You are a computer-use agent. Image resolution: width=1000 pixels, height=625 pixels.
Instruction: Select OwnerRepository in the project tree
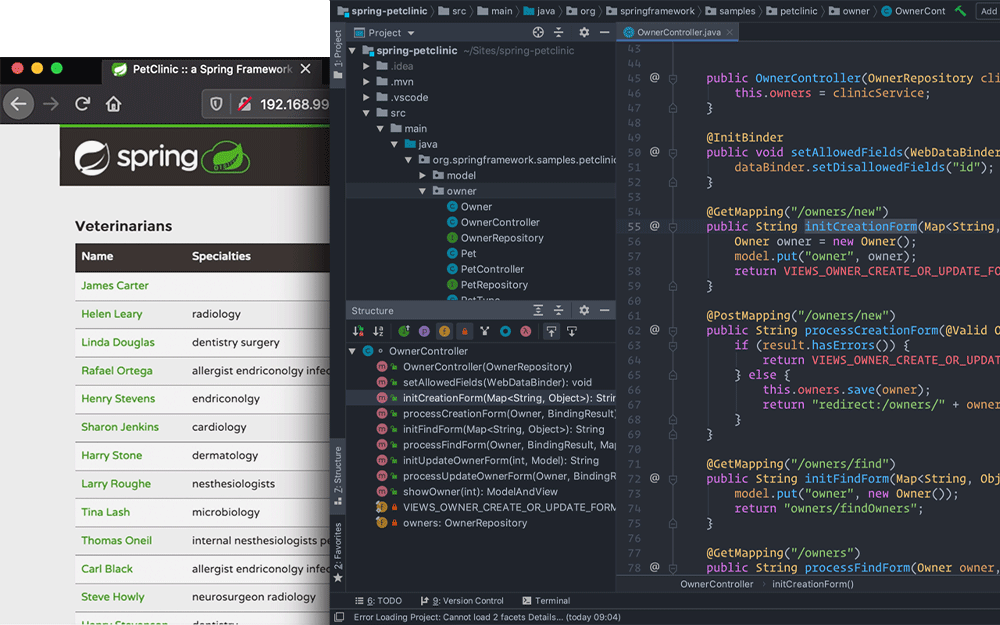(501, 238)
